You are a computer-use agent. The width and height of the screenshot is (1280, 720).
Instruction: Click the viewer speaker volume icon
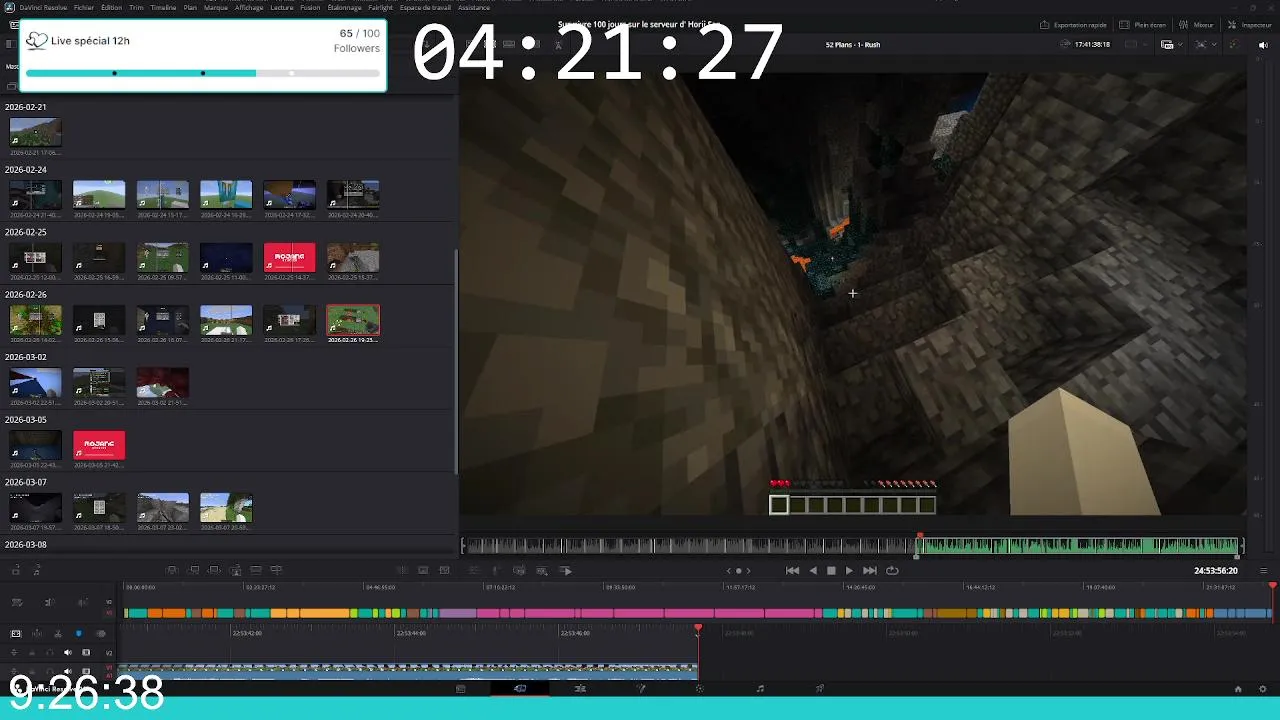tap(1263, 45)
